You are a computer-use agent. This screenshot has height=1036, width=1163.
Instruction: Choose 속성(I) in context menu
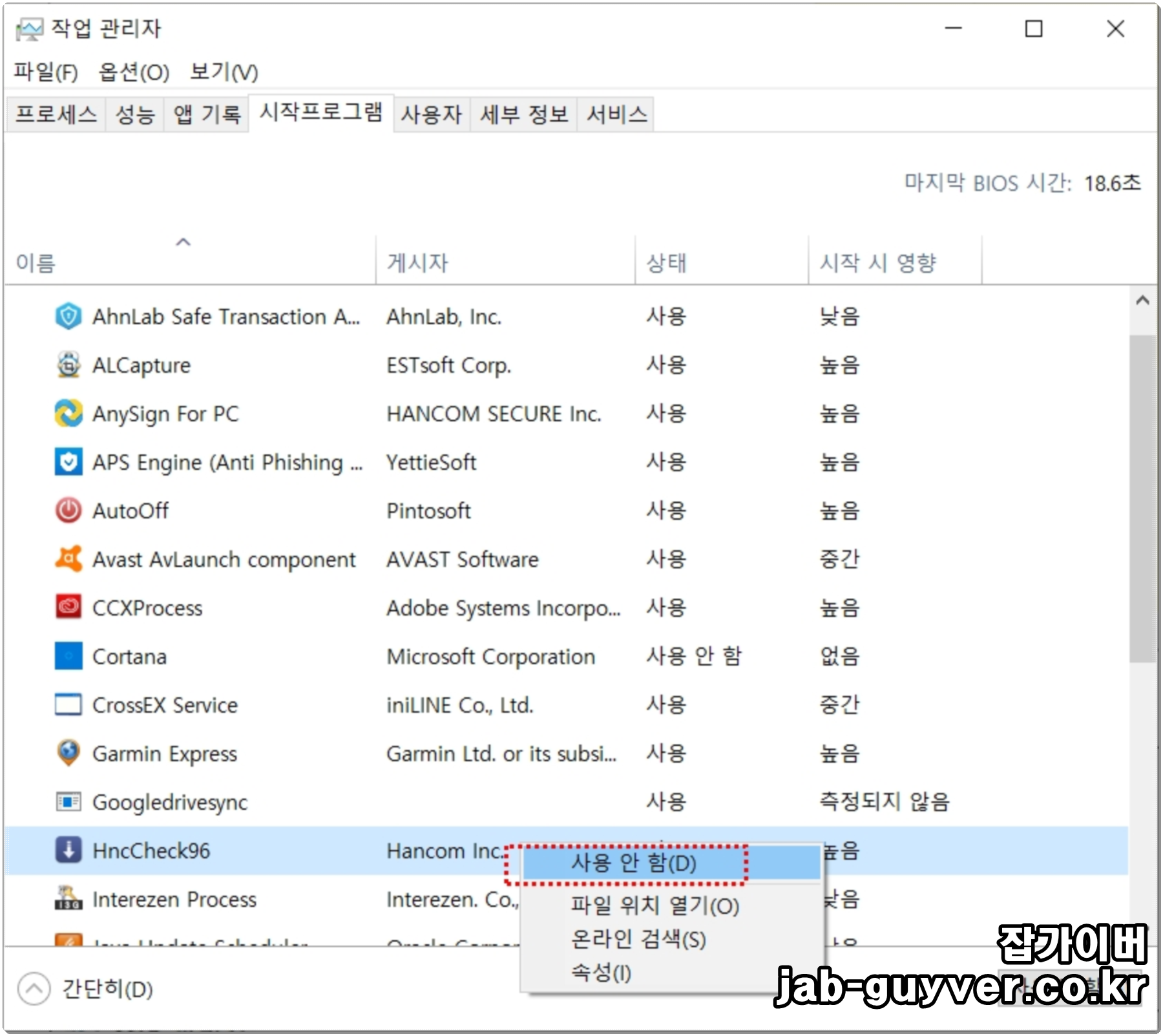pyautogui.click(x=672, y=972)
